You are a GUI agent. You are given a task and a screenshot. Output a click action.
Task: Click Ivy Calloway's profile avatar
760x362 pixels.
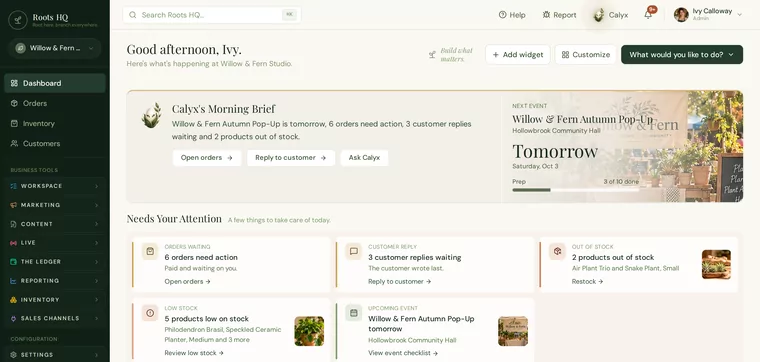click(681, 15)
